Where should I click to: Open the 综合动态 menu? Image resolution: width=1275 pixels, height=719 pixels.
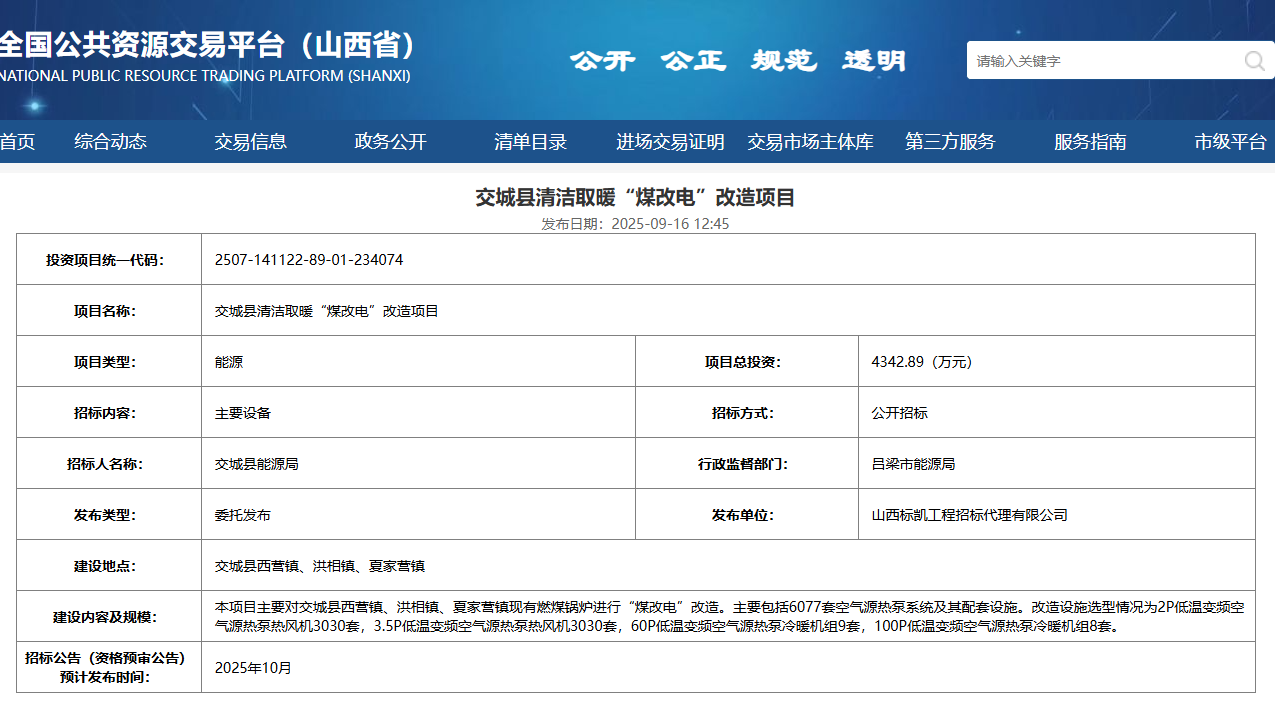coord(110,142)
